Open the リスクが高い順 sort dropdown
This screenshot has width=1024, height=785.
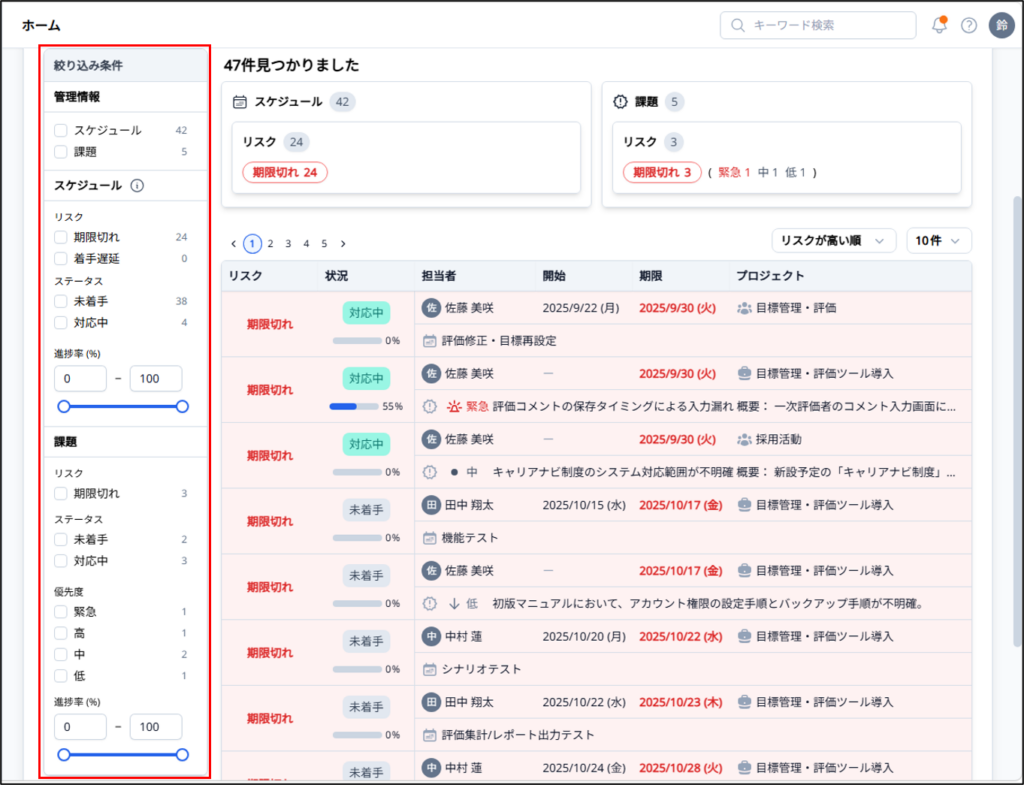833,241
